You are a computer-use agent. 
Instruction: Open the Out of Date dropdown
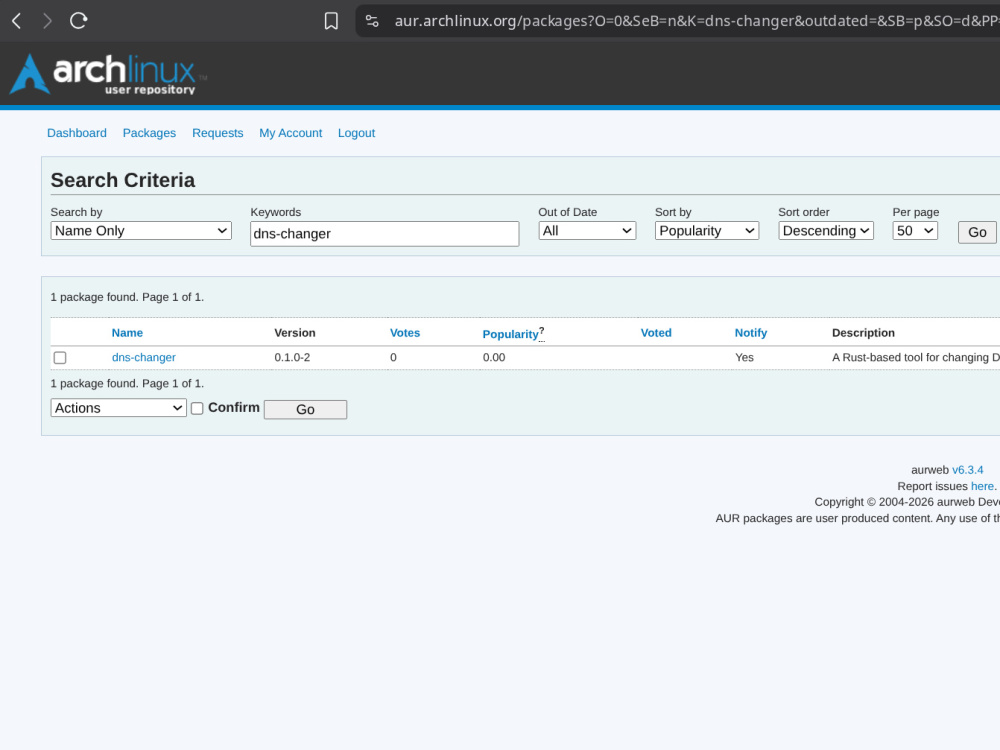click(x=587, y=231)
